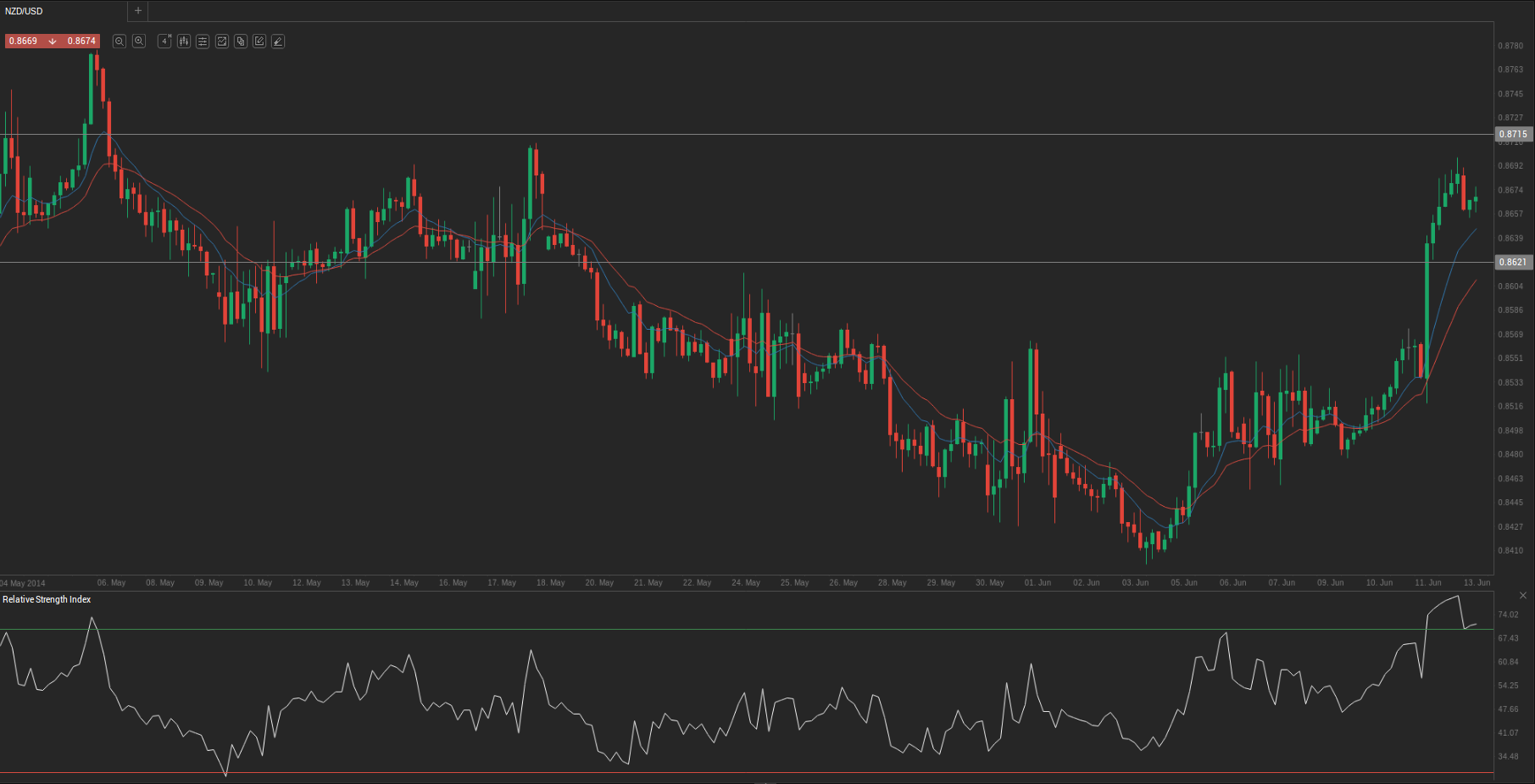The width and height of the screenshot is (1535, 784).
Task: Click the 0.8410 price axis label
Action: pyautogui.click(x=1510, y=551)
